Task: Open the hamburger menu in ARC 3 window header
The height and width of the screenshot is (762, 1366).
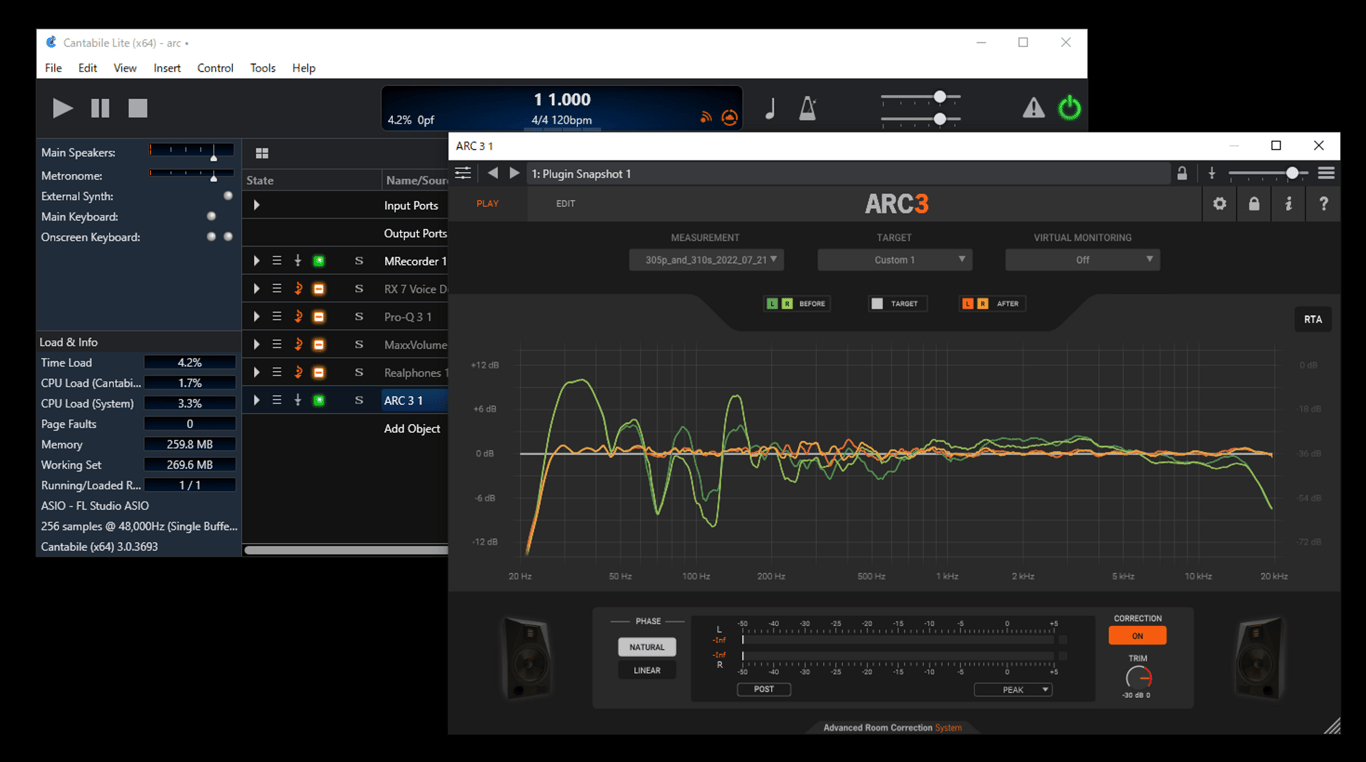Action: [1326, 173]
